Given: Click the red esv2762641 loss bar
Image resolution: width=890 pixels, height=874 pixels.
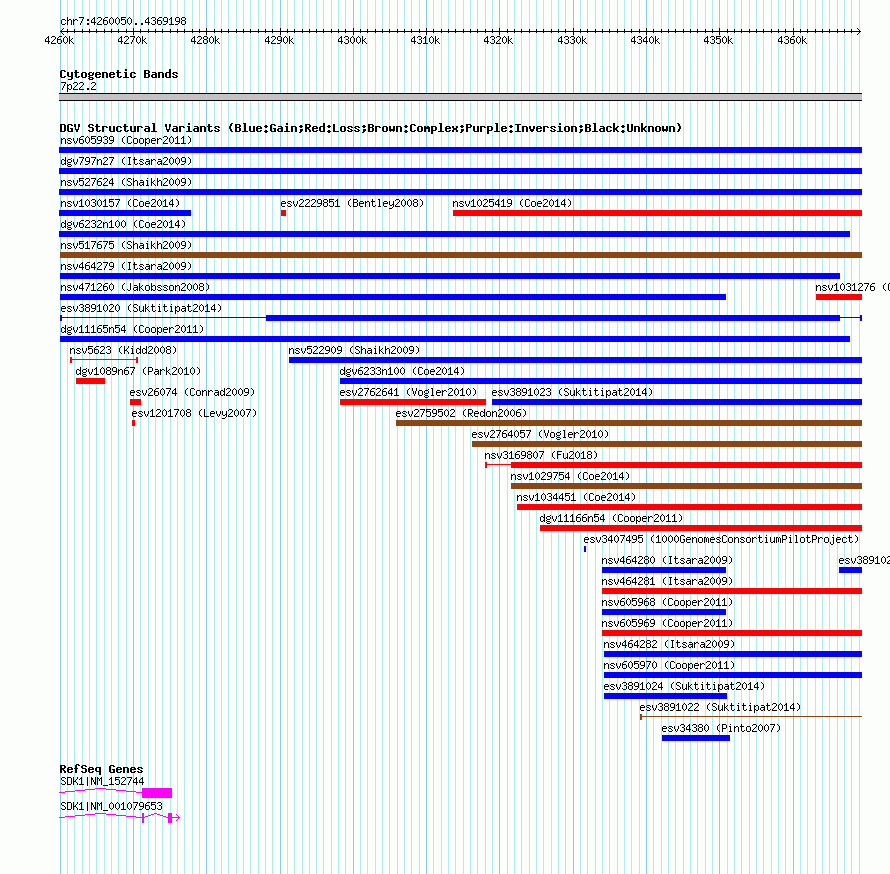Looking at the screenshot, I should click(413, 402).
